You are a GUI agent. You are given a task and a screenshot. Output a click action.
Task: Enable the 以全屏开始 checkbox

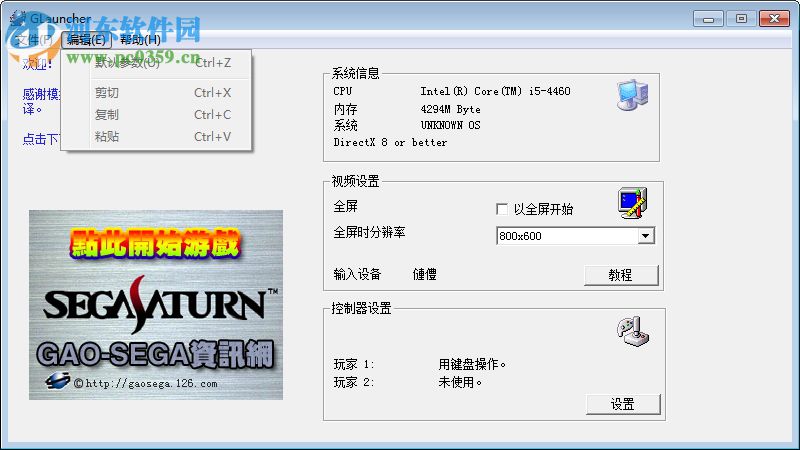502,209
